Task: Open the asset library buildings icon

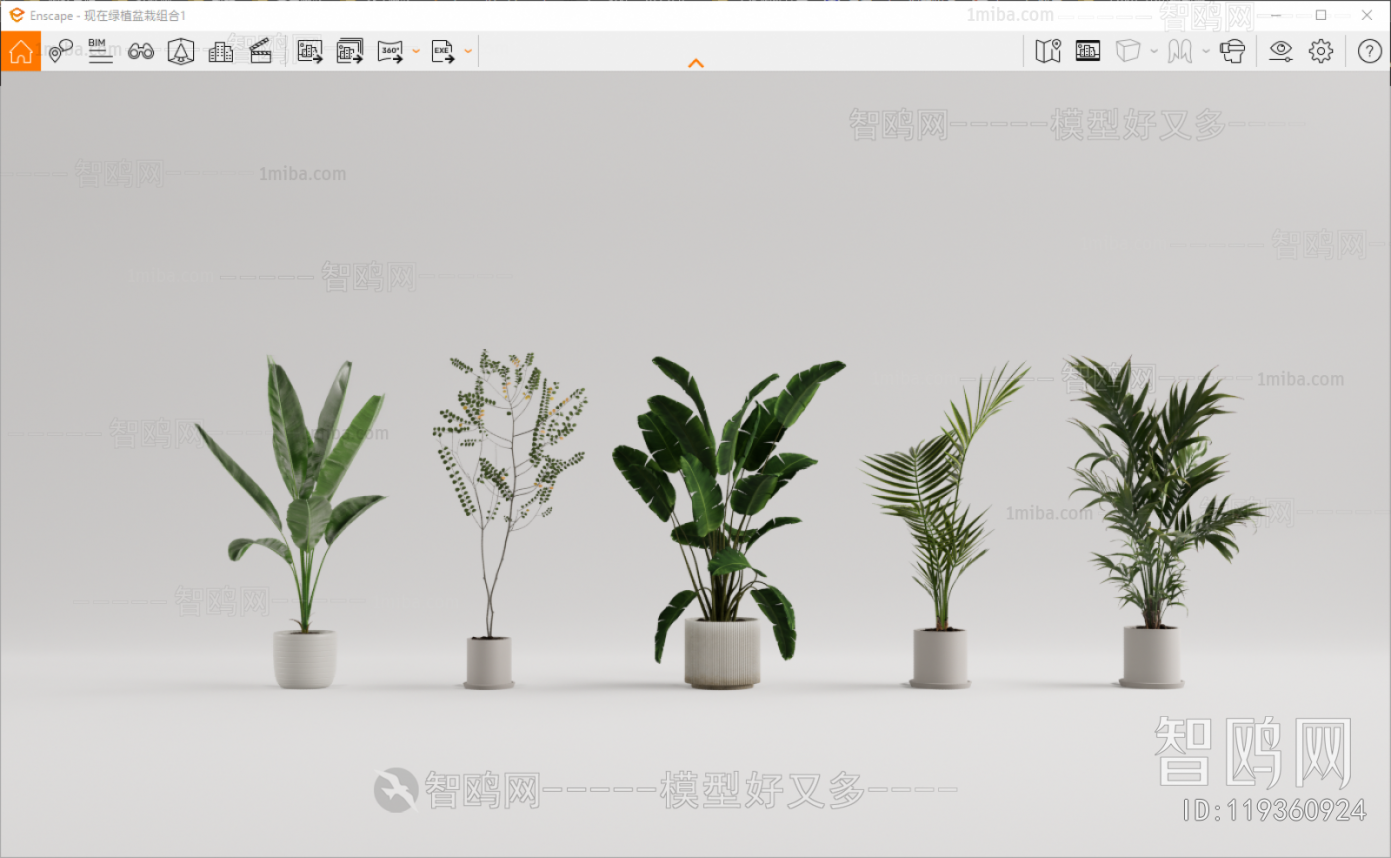Action: coord(221,51)
